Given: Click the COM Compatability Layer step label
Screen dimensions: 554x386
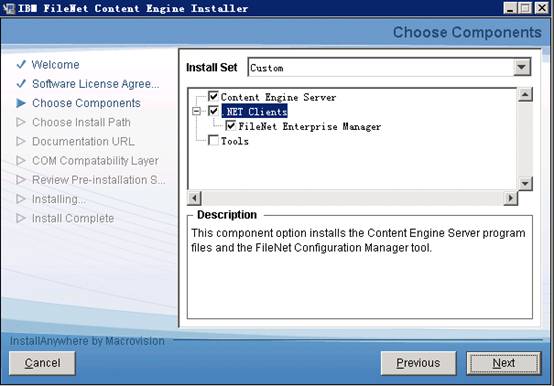Looking at the screenshot, I should coord(95,161).
